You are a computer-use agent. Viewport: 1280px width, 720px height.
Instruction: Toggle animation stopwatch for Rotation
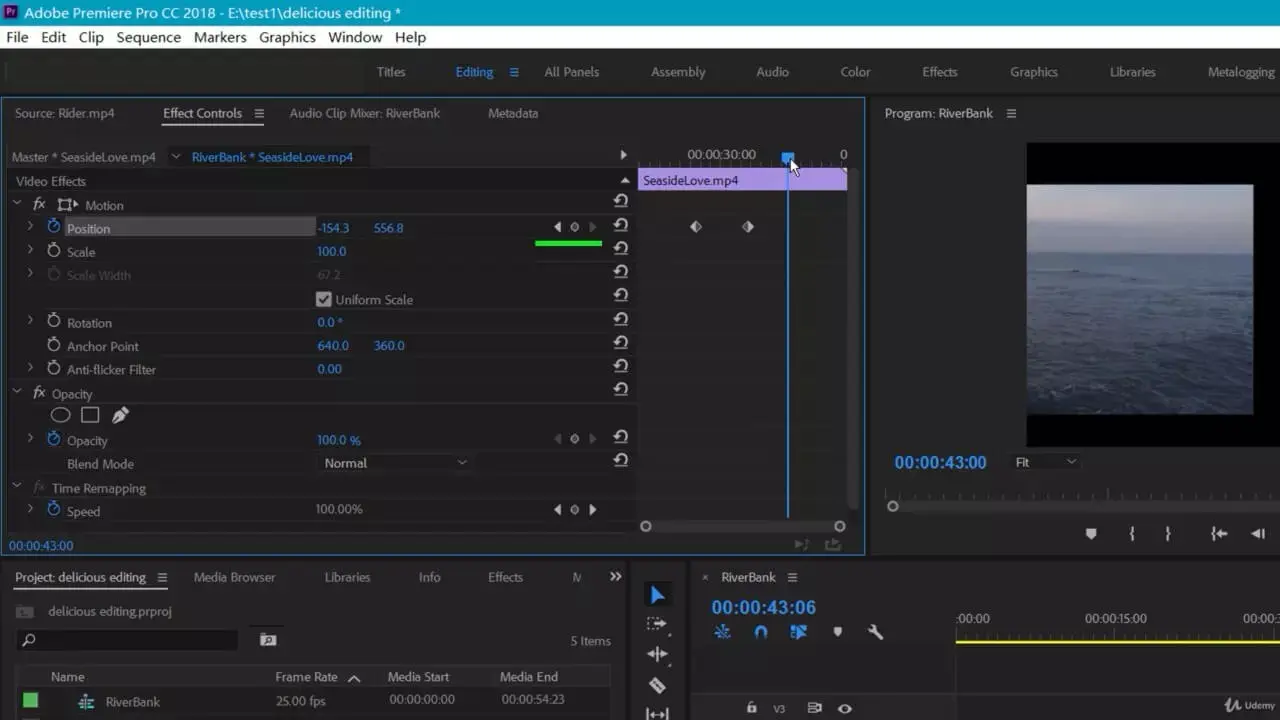pos(54,322)
